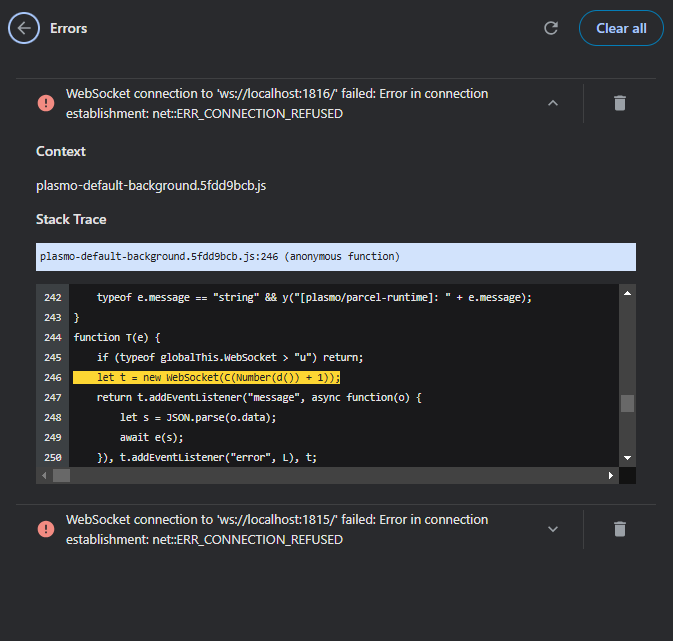
Task: Delete the localhost:1816 error entry
Action: [x=620, y=103]
